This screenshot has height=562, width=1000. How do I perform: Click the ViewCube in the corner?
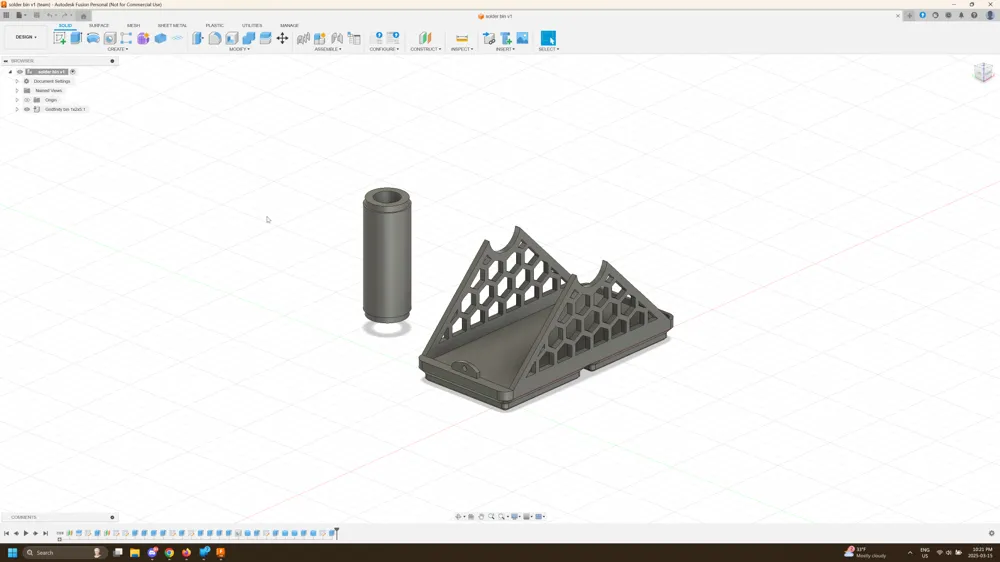[983, 72]
